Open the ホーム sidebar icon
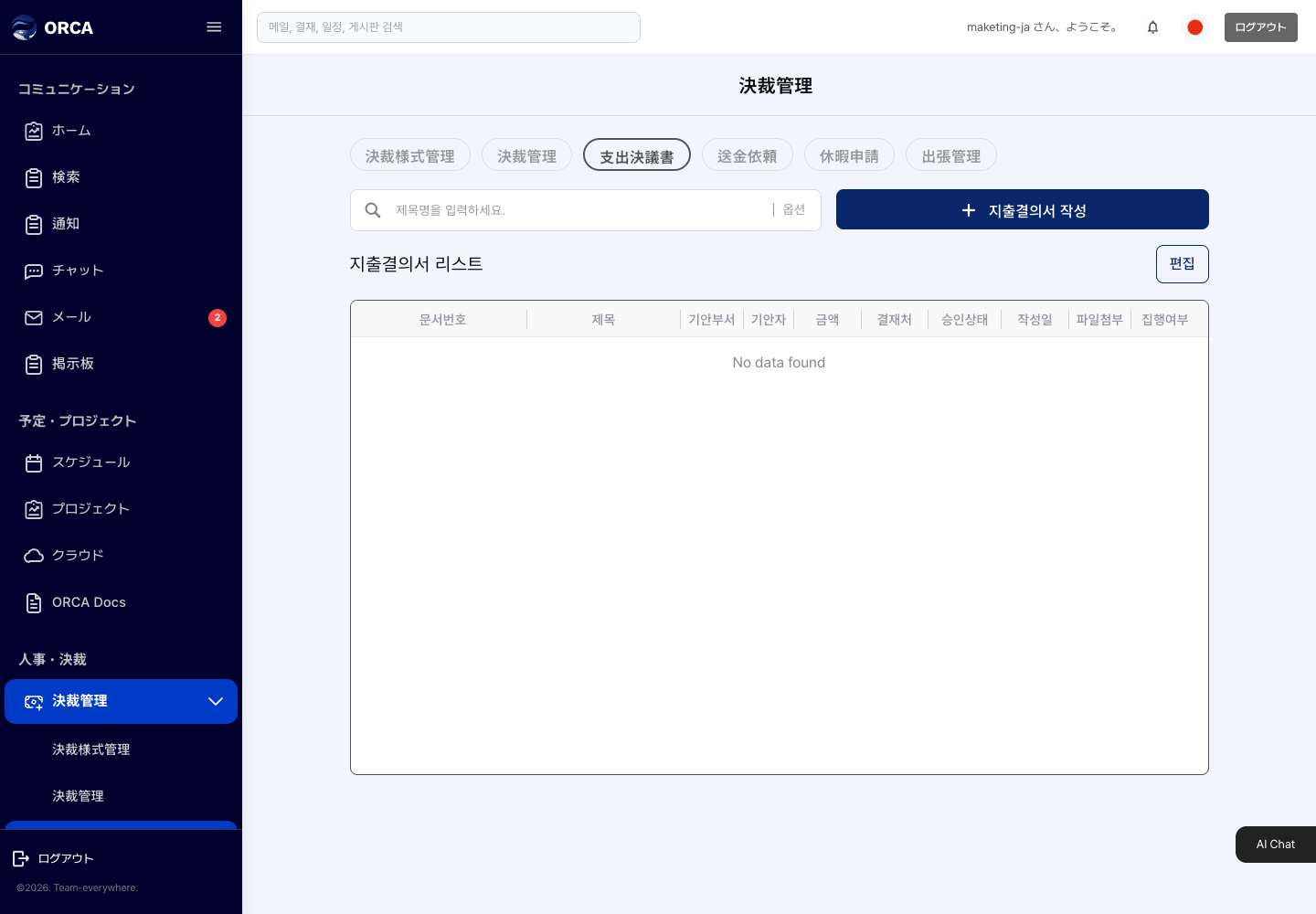This screenshot has height=914, width=1316. (x=34, y=131)
